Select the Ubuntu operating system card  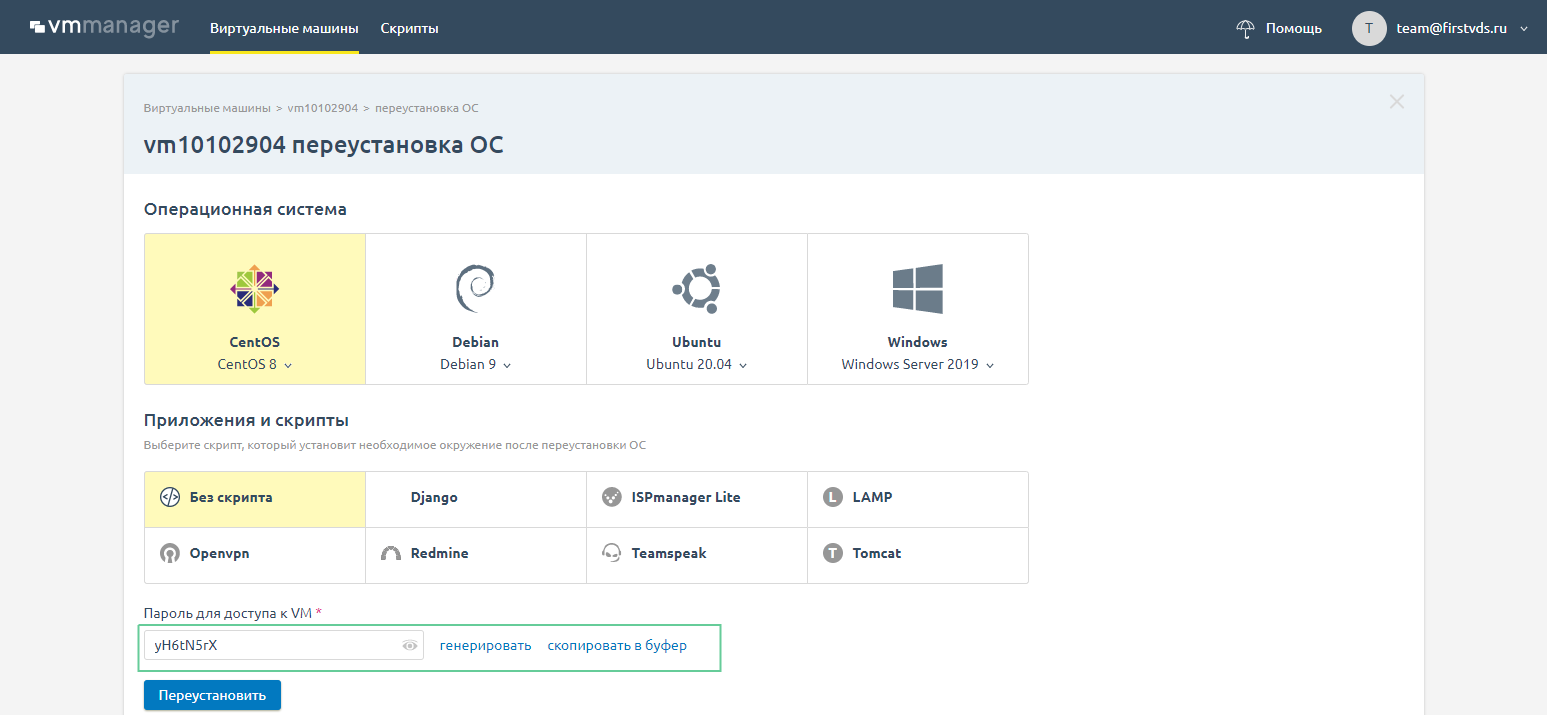click(x=697, y=309)
